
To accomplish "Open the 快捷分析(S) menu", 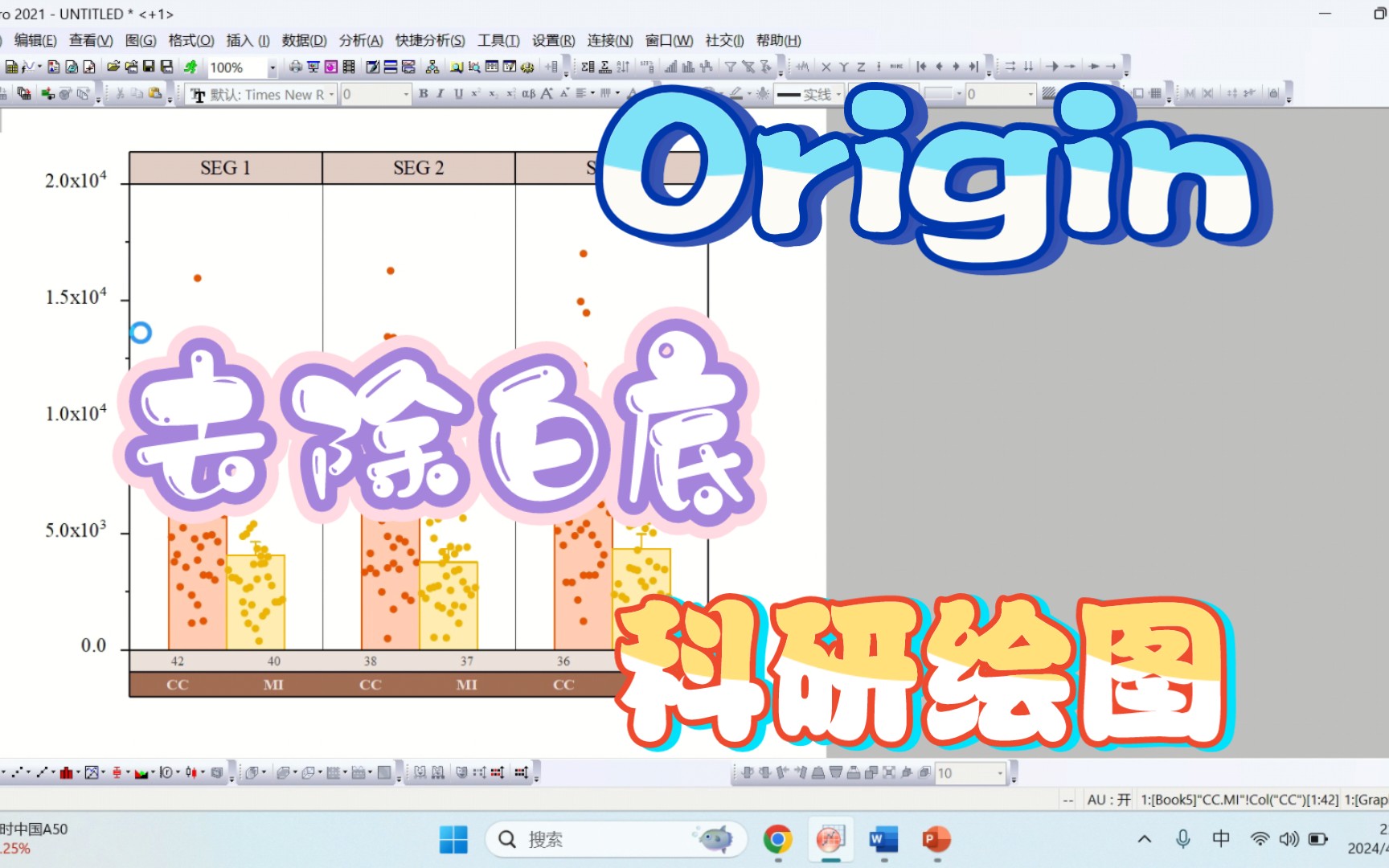I will point(430,40).
